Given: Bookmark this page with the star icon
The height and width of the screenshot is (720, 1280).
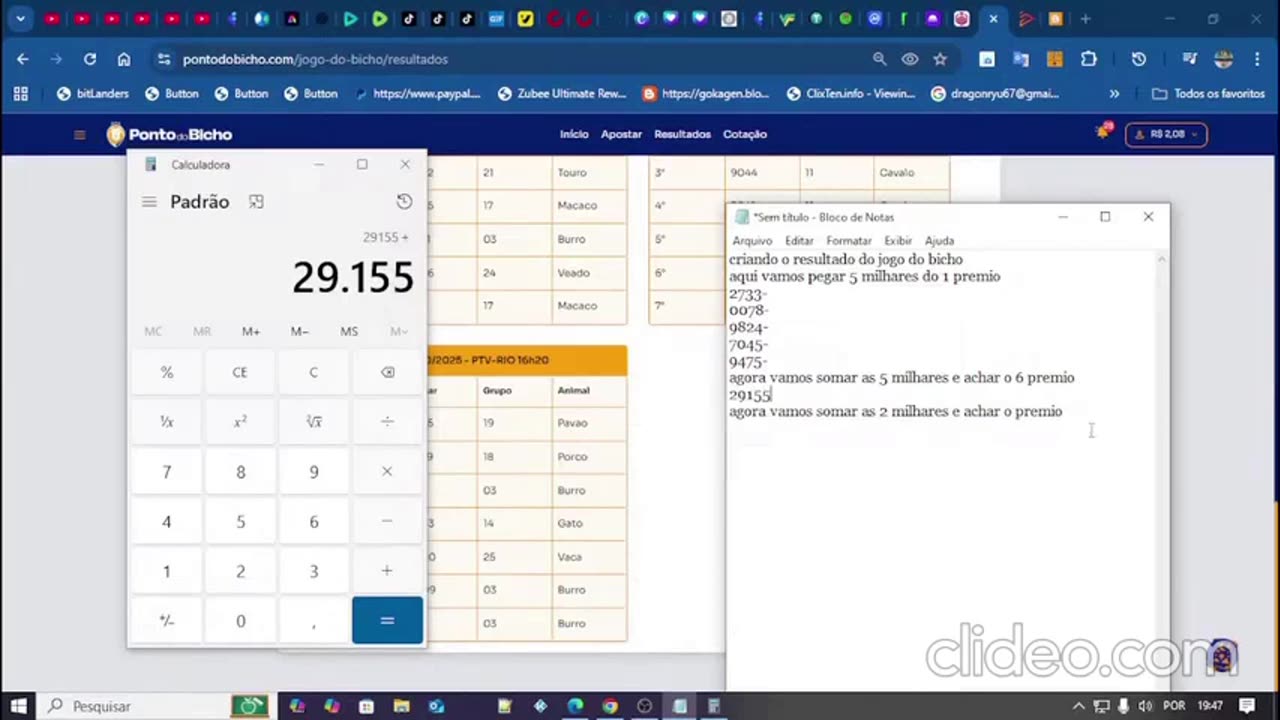Looking at the screenshot, I should click(940, 59).
